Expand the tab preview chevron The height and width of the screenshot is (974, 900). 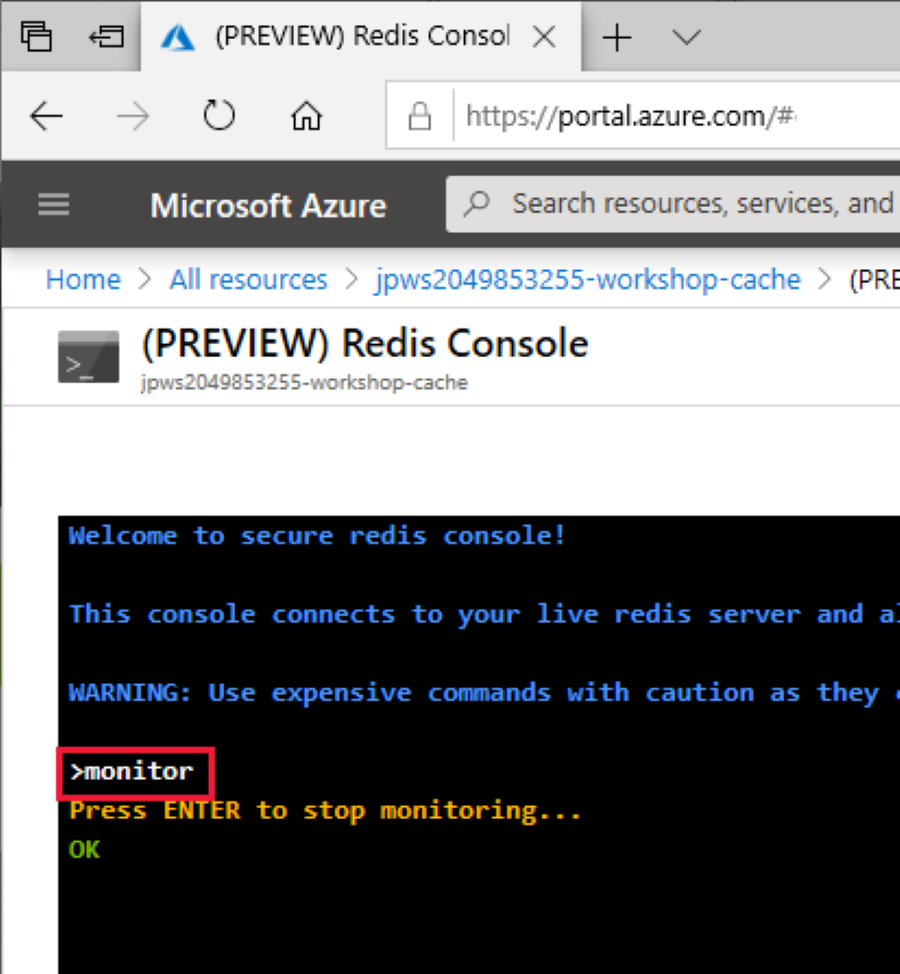[x=686, y=37]
